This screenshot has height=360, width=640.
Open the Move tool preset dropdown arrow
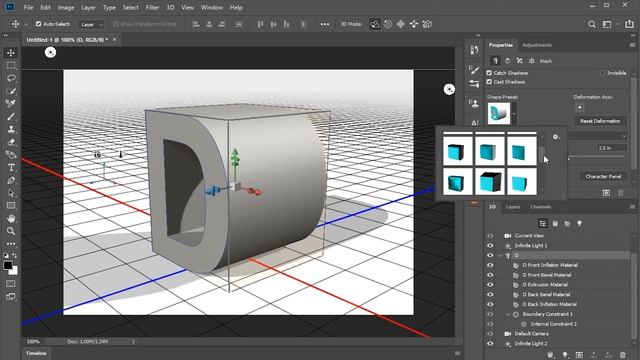26,24
